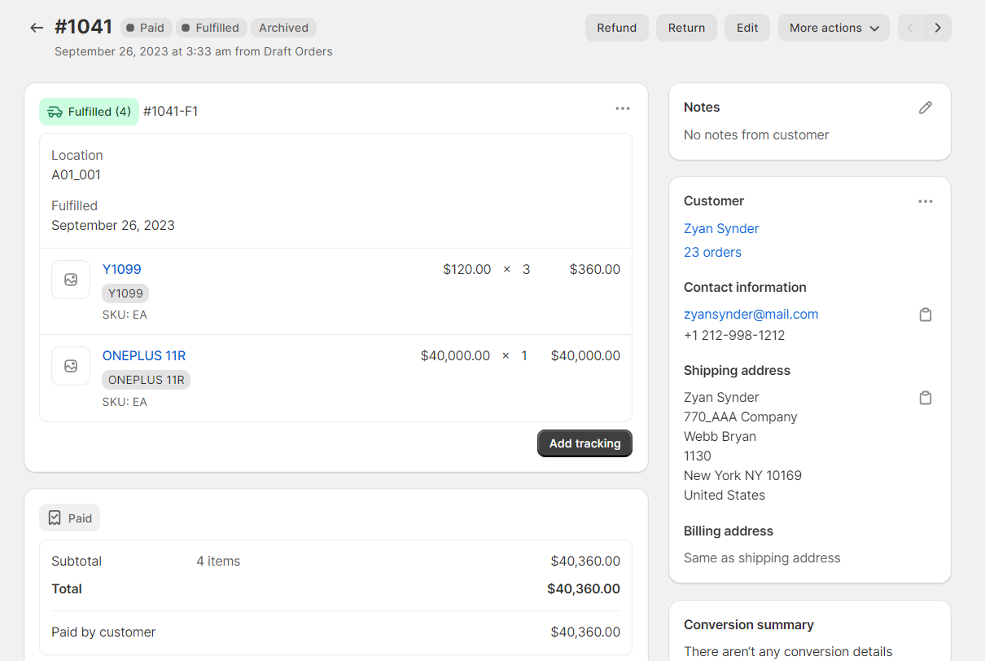The height and width of the screenshot is (662, 986).
Task: Click the previous order chevron
Action: (910, 27)
